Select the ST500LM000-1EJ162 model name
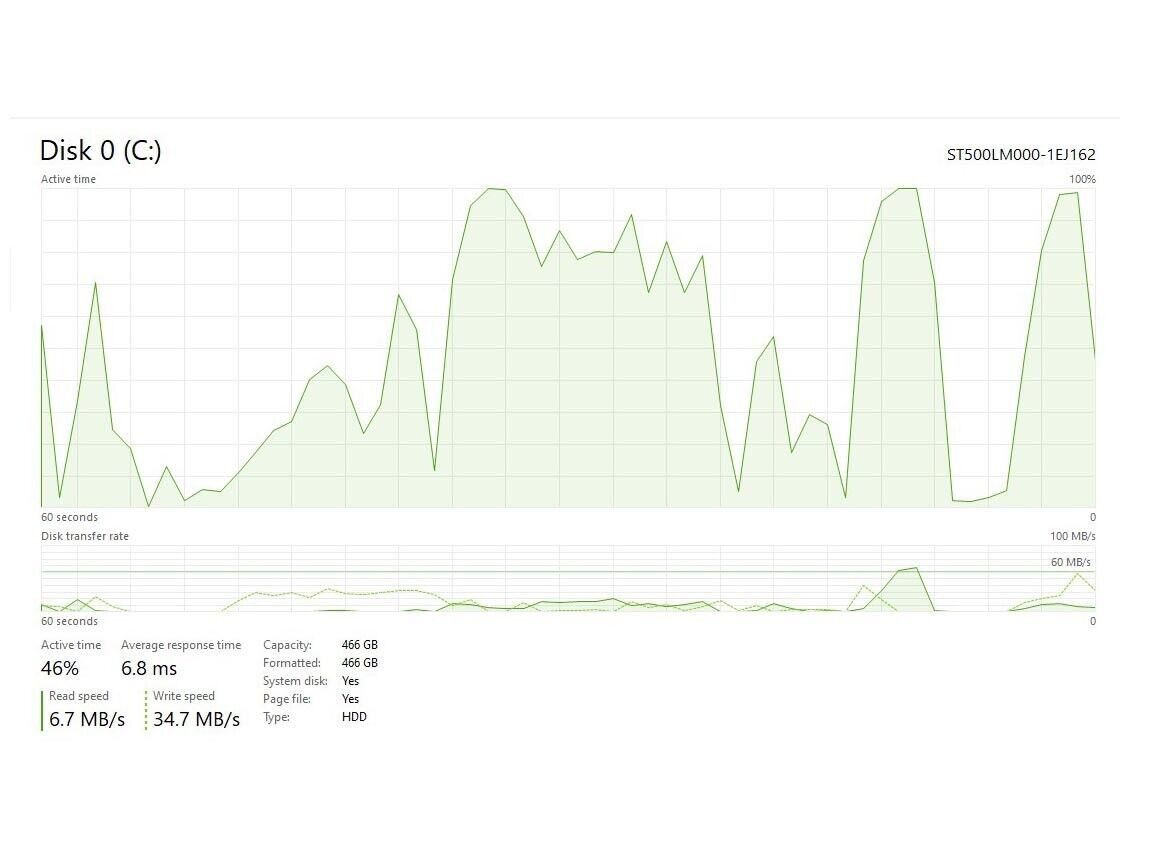This screenshot has height=865, width=1152. pos(1021,155)
